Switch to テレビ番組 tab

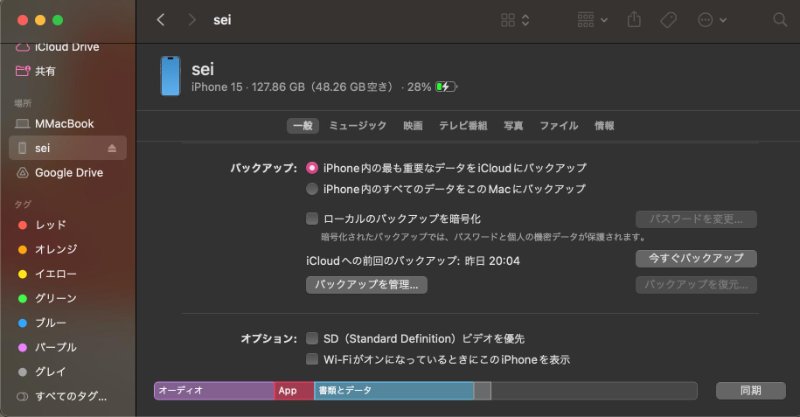463,126
